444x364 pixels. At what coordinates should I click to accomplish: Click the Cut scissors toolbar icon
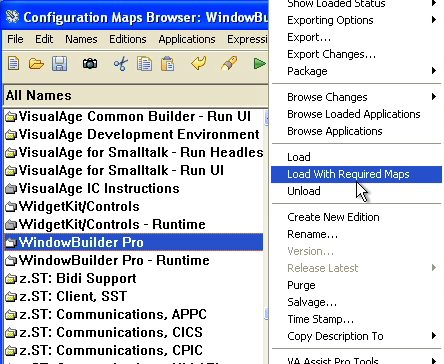pyautogui.click(x=121, y=63)
